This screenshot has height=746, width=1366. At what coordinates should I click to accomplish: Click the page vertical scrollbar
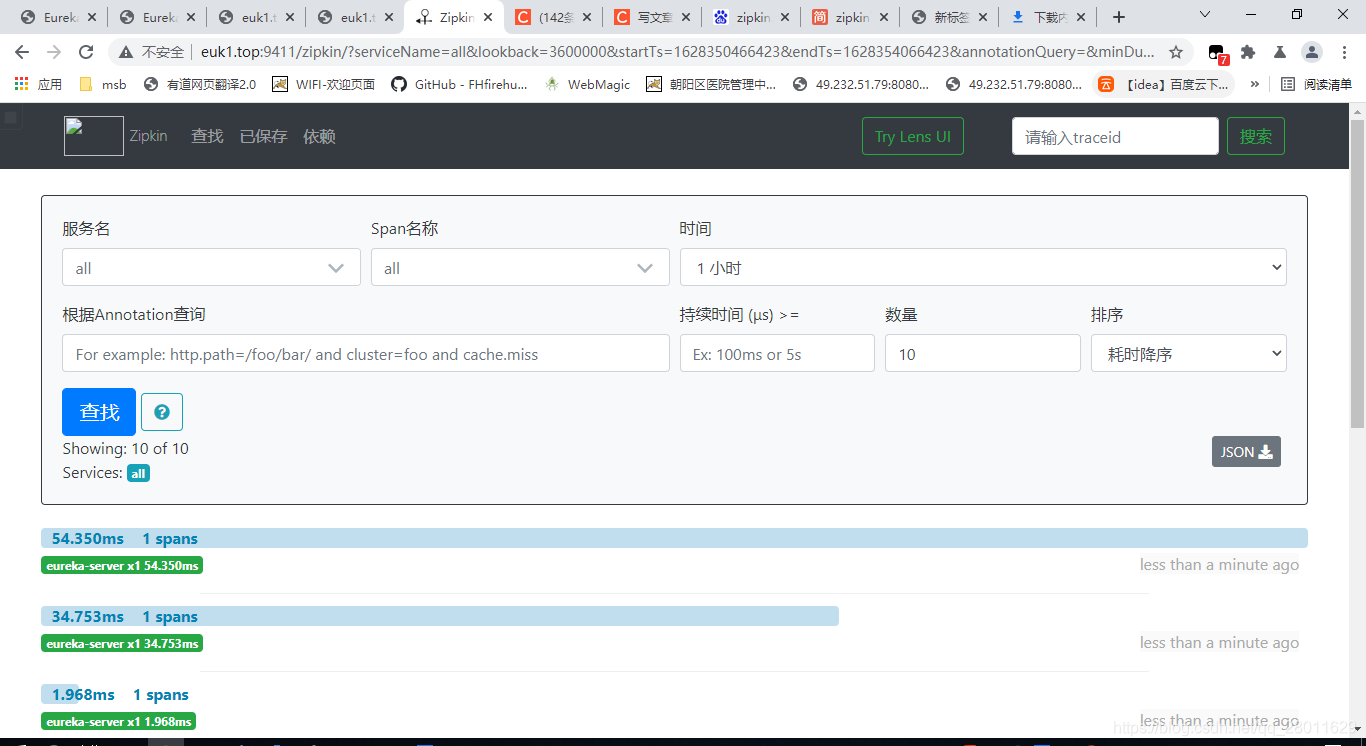pos(1357,275)
